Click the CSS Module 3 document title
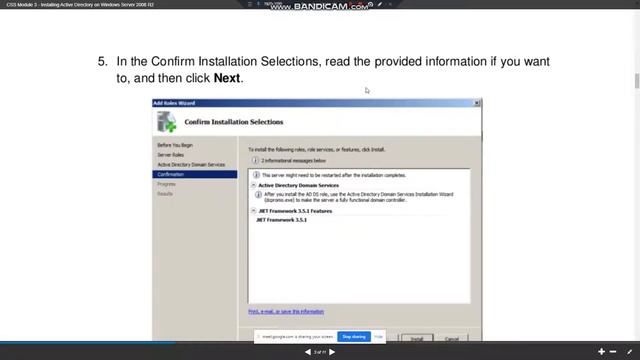The image size is (640, 360). click(80, 4)
